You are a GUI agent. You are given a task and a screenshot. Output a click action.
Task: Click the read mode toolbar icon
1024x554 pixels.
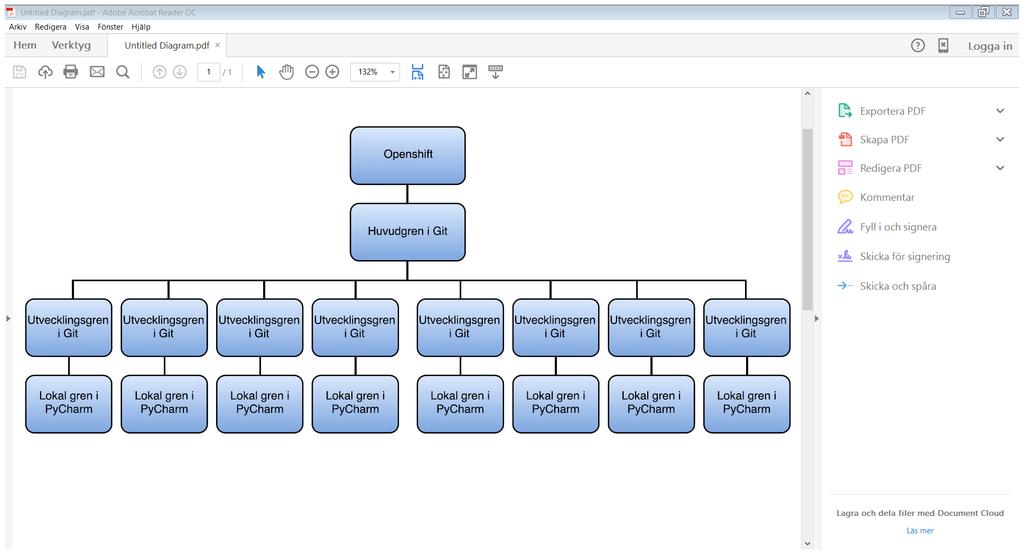click(x=496, y=72)
